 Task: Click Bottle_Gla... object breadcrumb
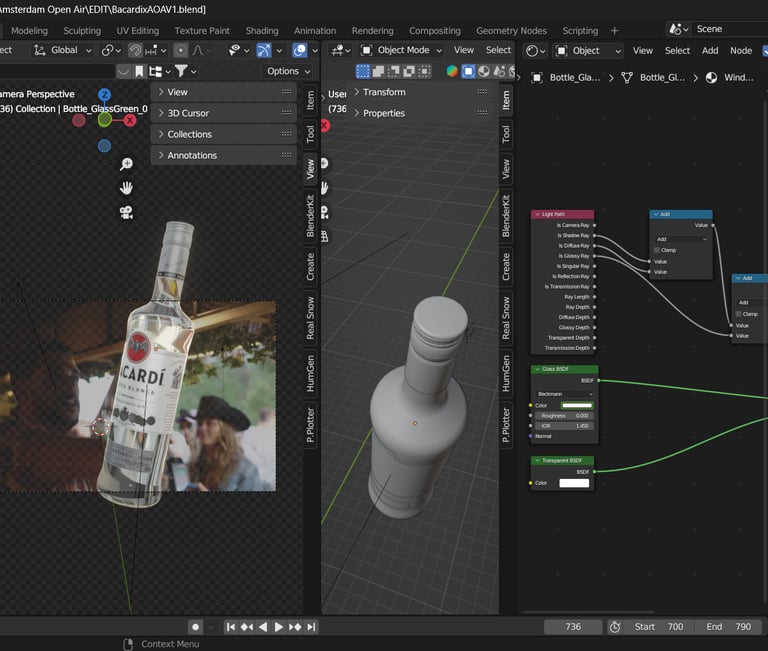click(566, 77)
